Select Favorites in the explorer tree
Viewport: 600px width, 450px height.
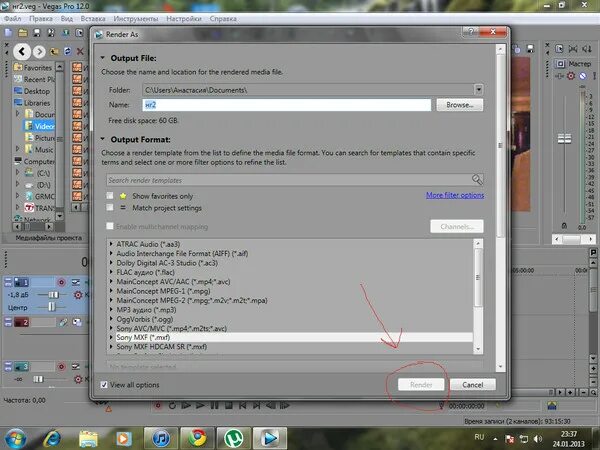tap(37, 67)
